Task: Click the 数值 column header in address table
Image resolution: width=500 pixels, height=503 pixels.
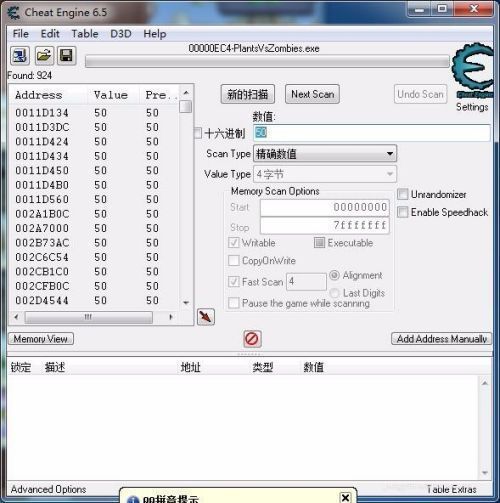Action: (x=314, y=367)
